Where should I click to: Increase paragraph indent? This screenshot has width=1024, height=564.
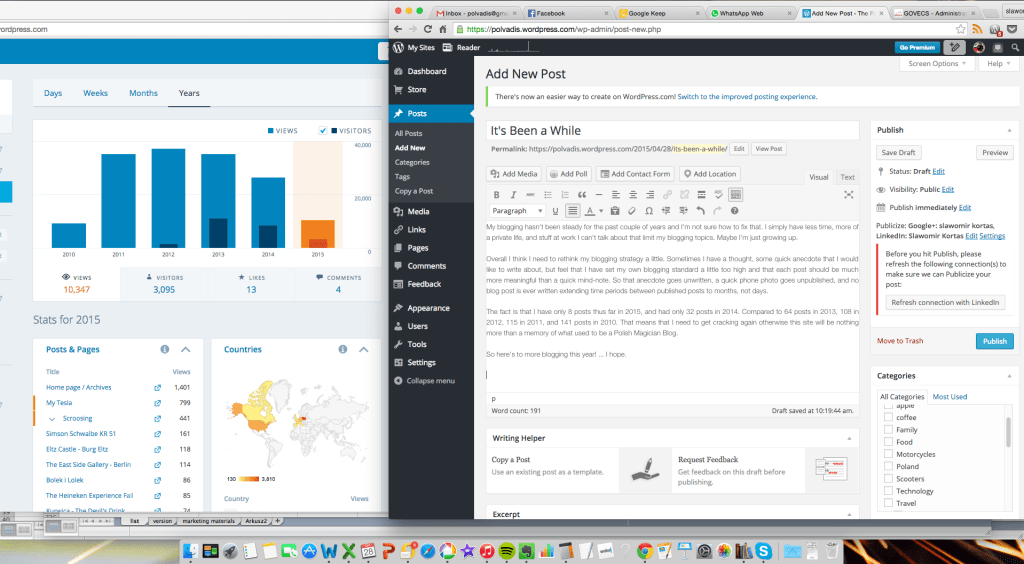tap(683, 211)
